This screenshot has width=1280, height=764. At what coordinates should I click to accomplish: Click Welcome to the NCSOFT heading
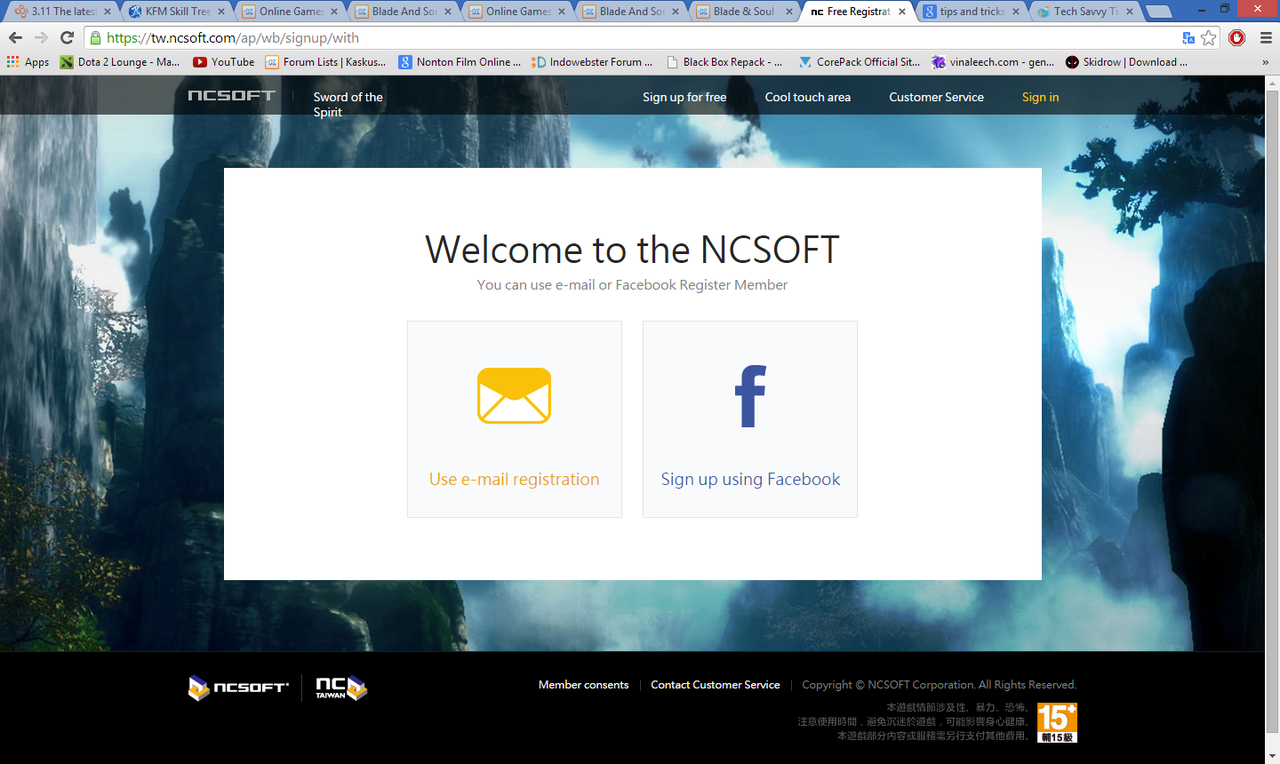pyautogui.click(x=632, y=250)
